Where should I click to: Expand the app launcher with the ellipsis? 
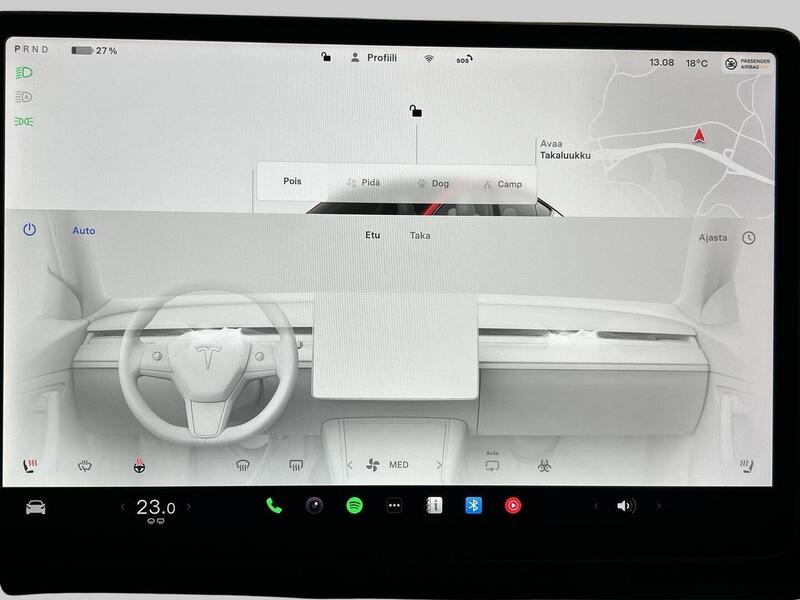coord(393,506)
